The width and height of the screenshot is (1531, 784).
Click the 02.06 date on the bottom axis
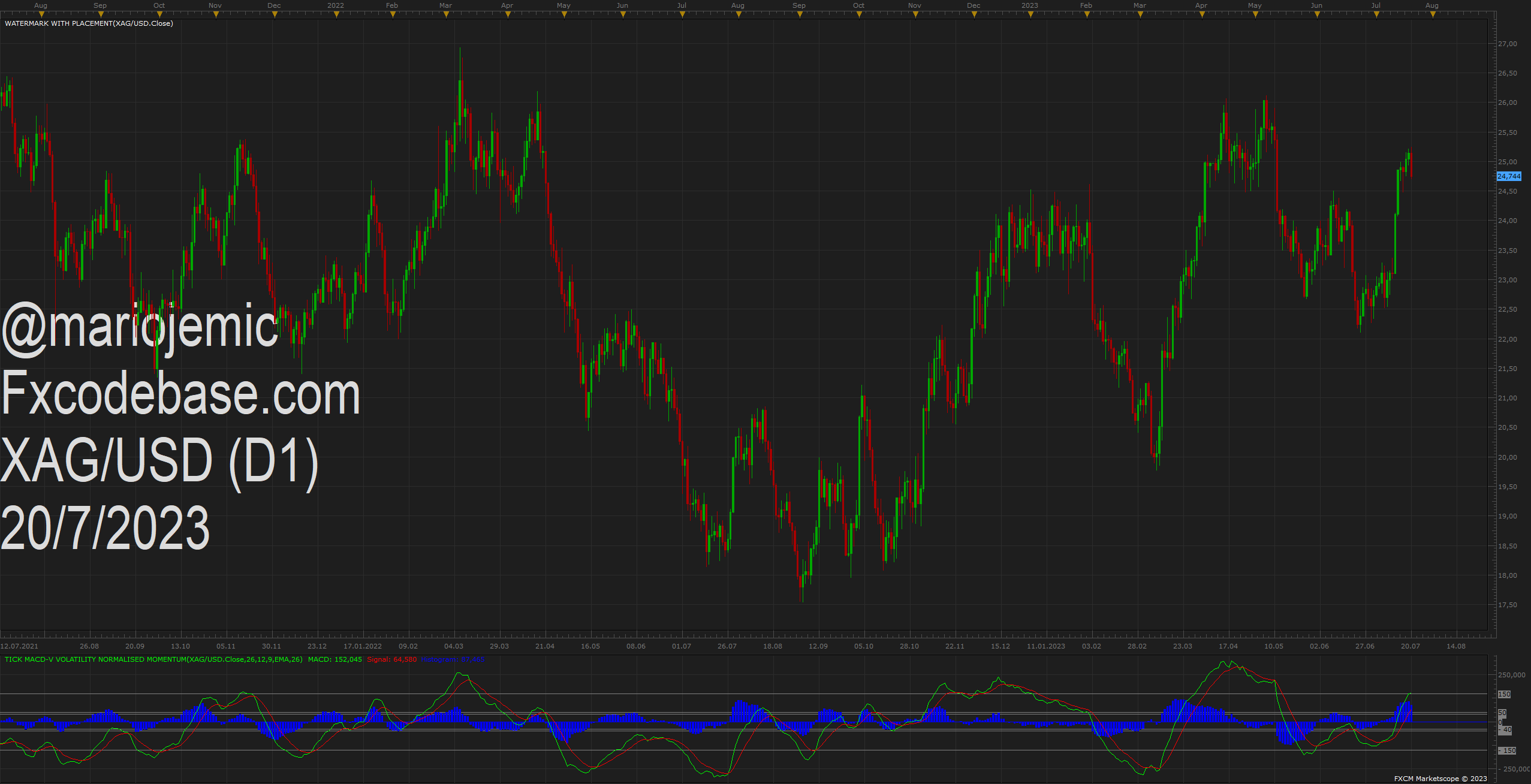[x=1319, y=646]
